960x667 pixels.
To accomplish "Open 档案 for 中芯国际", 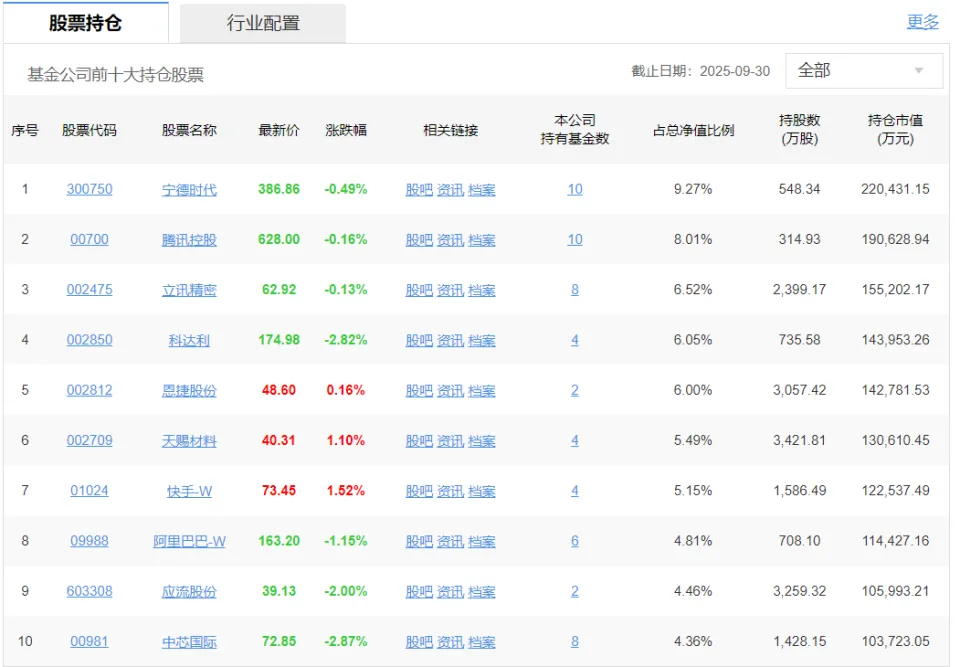I will click(481, 642).
